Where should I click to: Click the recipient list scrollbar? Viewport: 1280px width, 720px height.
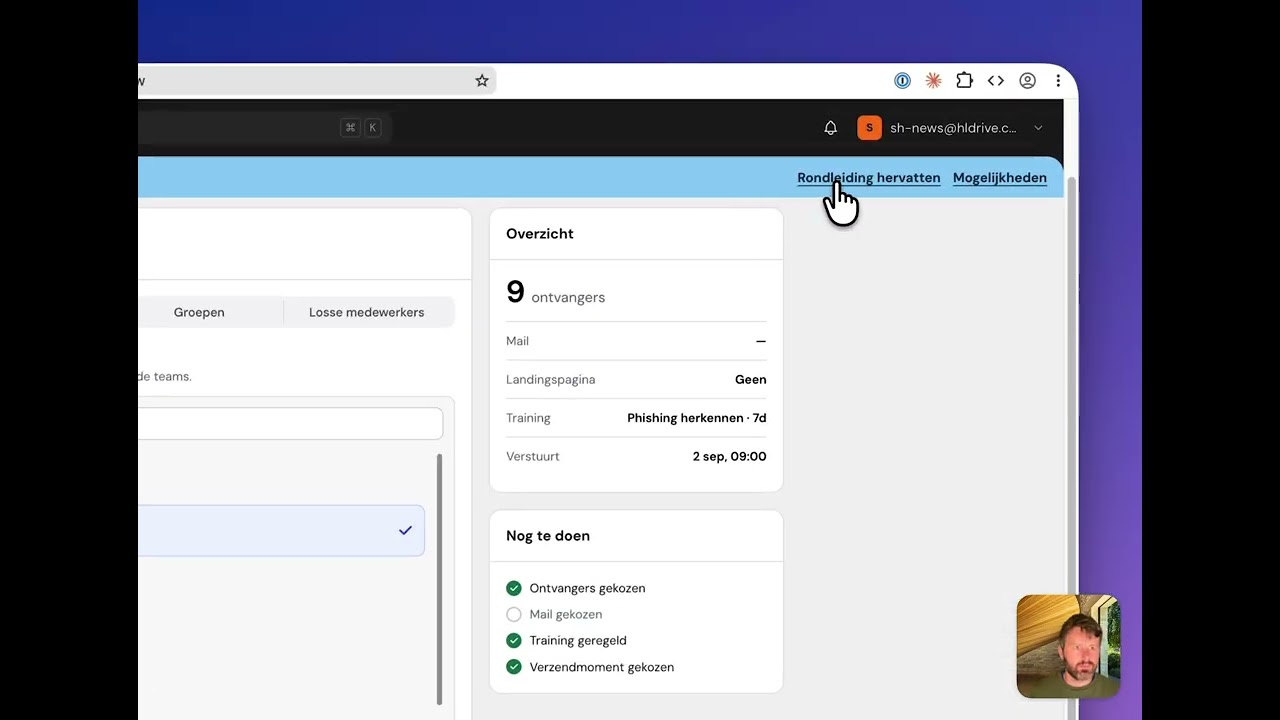pos(439,580)
